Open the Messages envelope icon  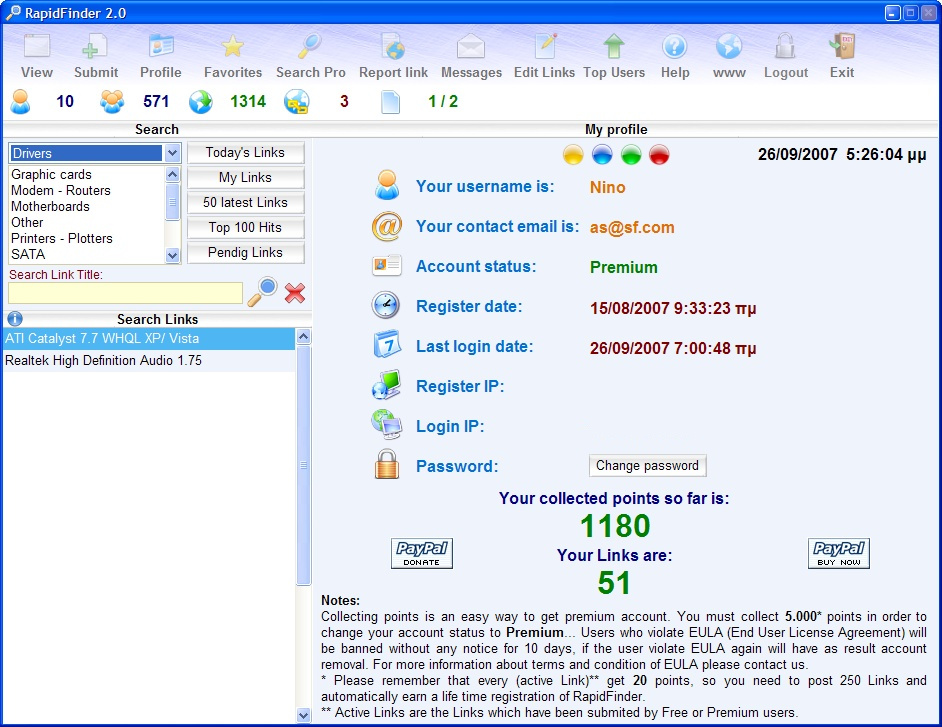[471, 48]
